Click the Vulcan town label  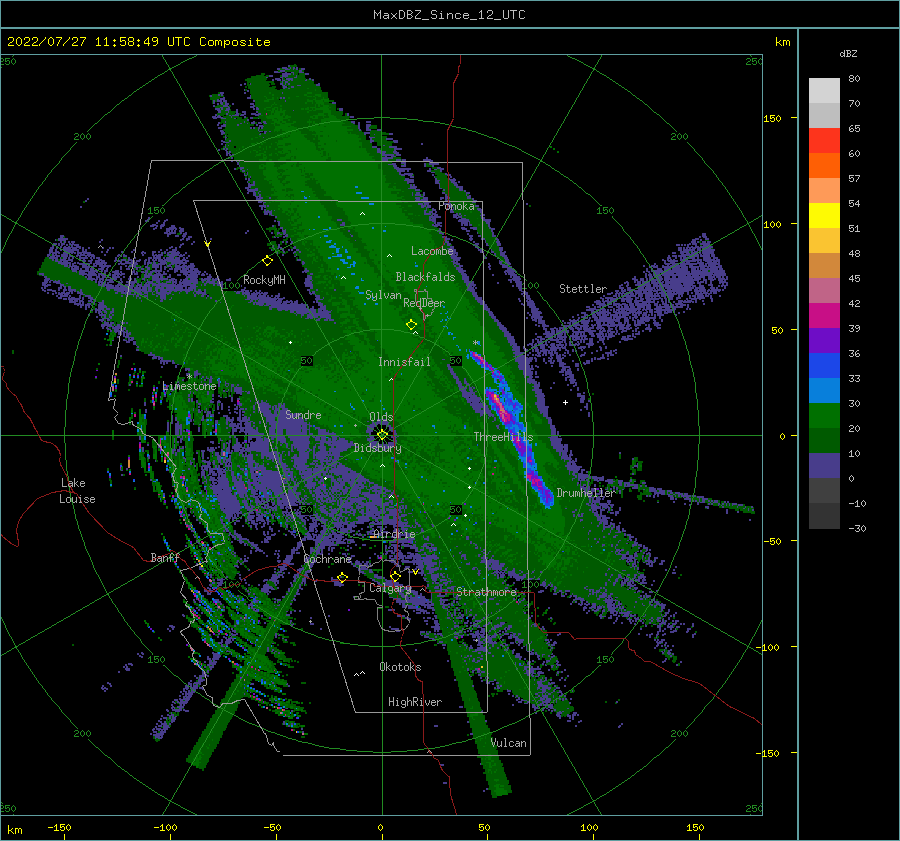click(x=509, y=743)
